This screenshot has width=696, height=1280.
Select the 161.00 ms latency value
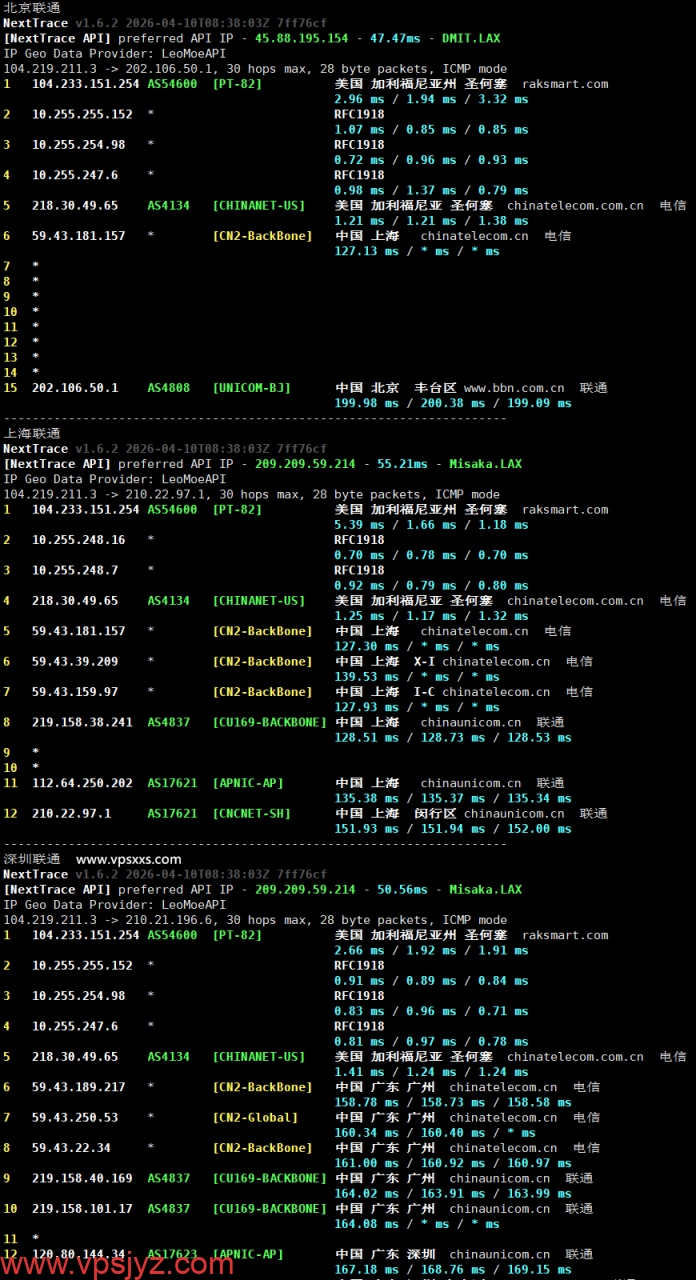click(366, 1164)
